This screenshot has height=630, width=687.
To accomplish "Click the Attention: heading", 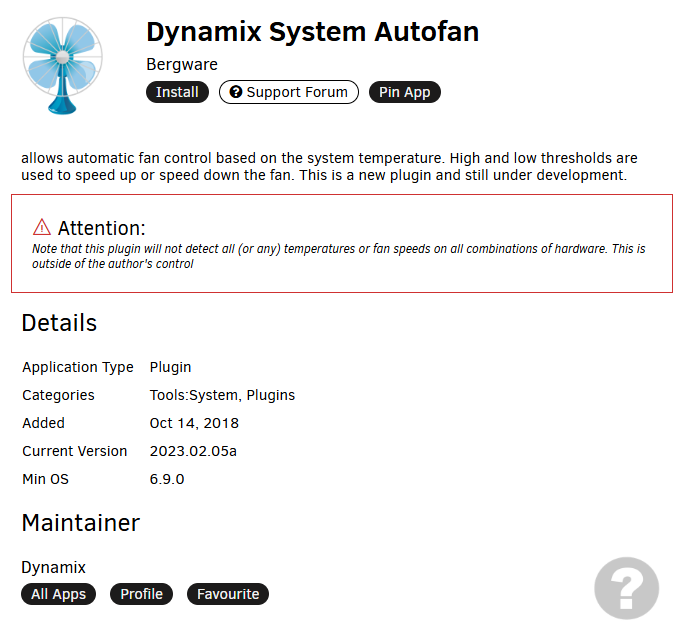I will pos(102,228).
